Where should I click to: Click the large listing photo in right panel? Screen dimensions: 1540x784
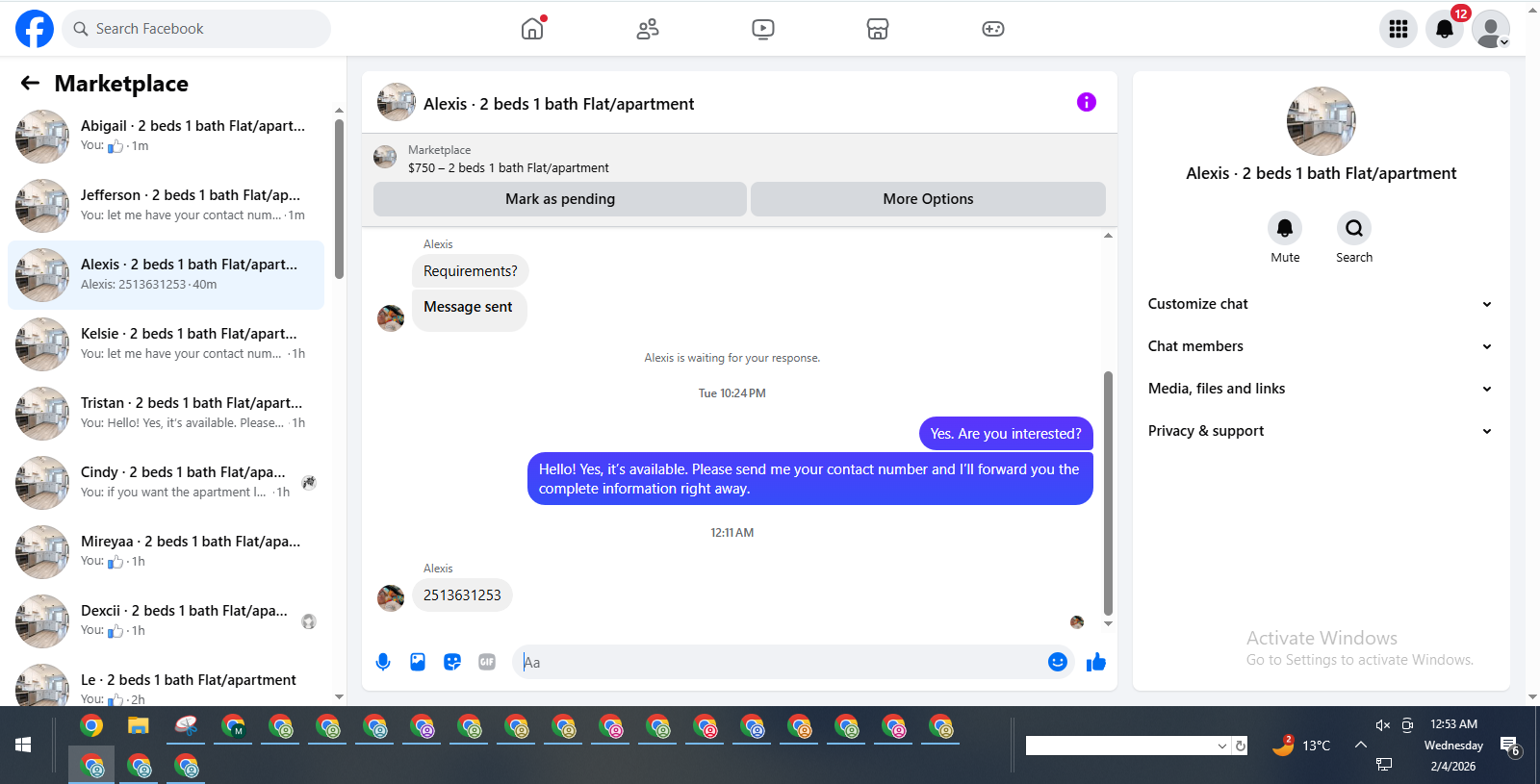[x=1322, y=121]
